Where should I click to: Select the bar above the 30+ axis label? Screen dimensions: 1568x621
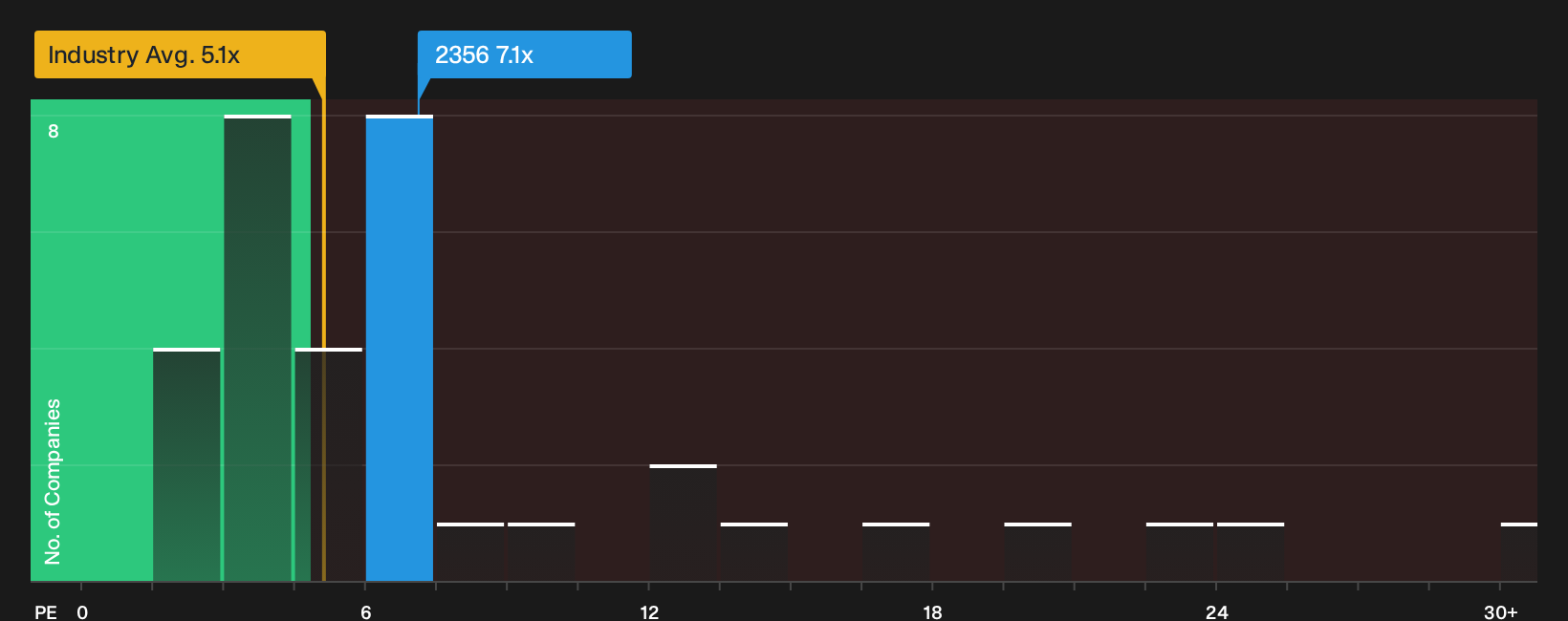click(x=1518, y=552)
